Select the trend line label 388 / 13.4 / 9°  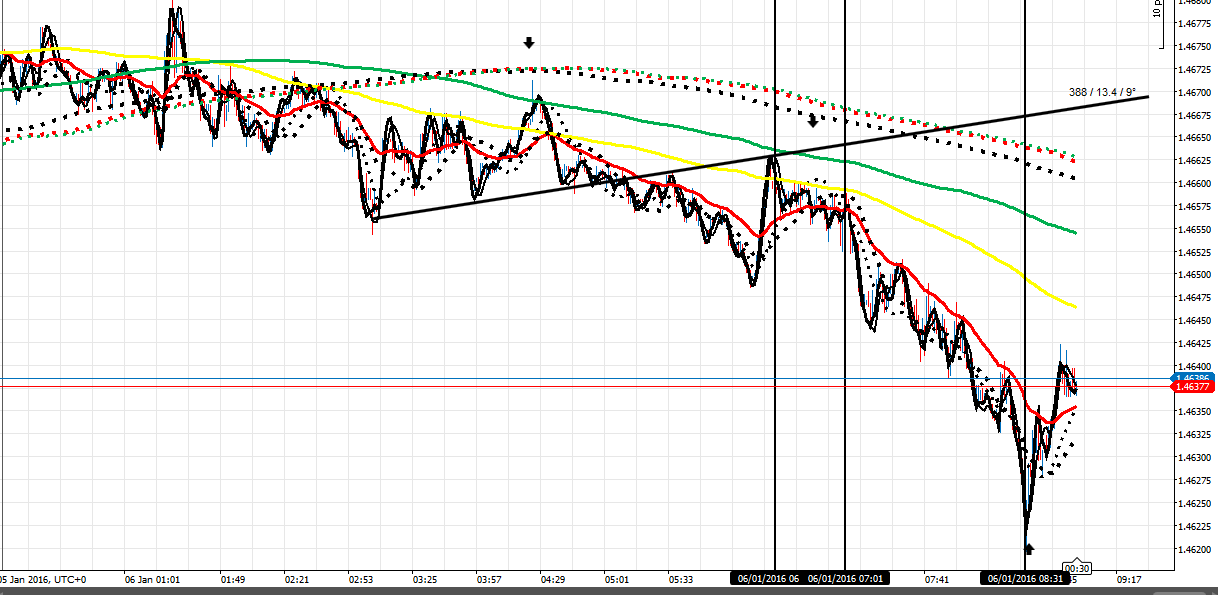pyautogui.click(x=1102, y=92)
